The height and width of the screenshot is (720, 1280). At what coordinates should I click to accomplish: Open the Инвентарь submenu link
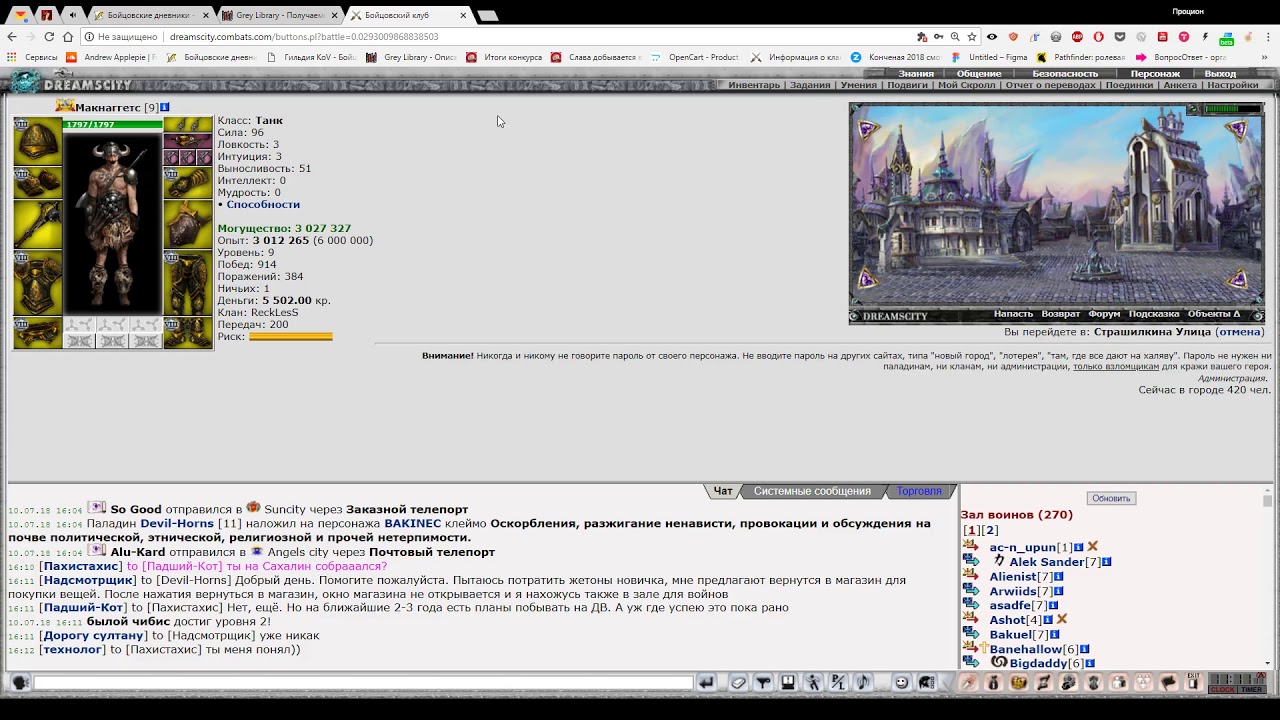(x=754, y=85)
